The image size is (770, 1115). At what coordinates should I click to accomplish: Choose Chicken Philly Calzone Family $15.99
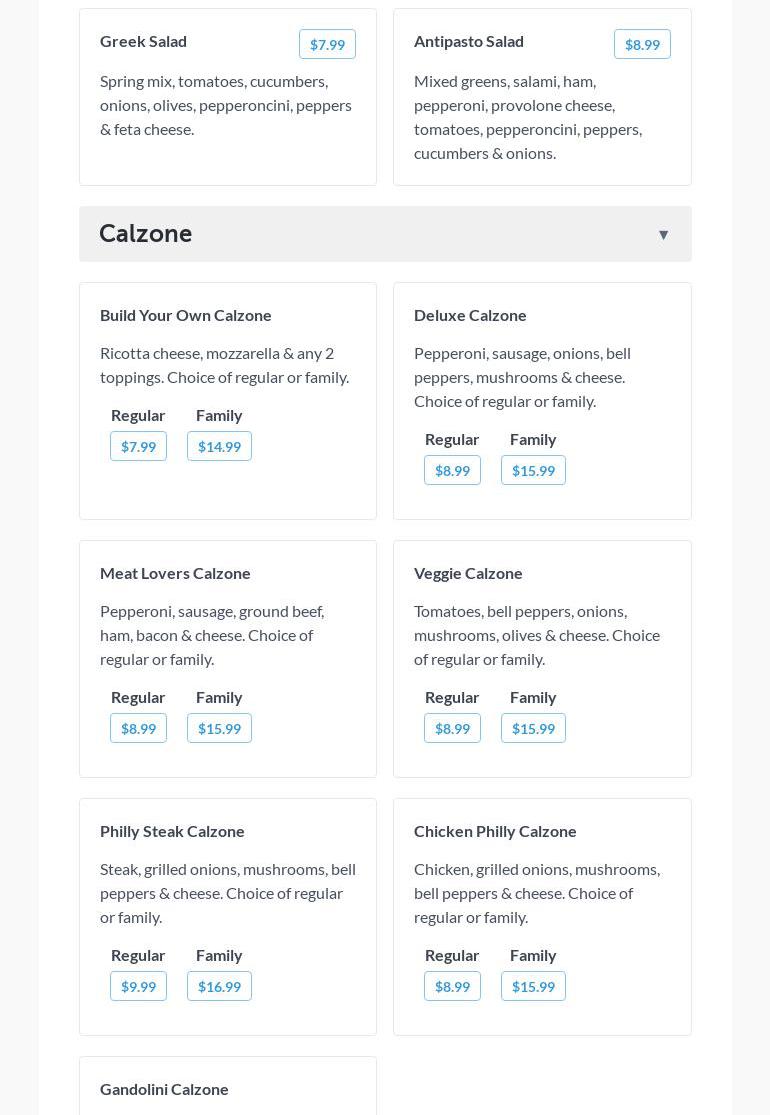point(533,986)
